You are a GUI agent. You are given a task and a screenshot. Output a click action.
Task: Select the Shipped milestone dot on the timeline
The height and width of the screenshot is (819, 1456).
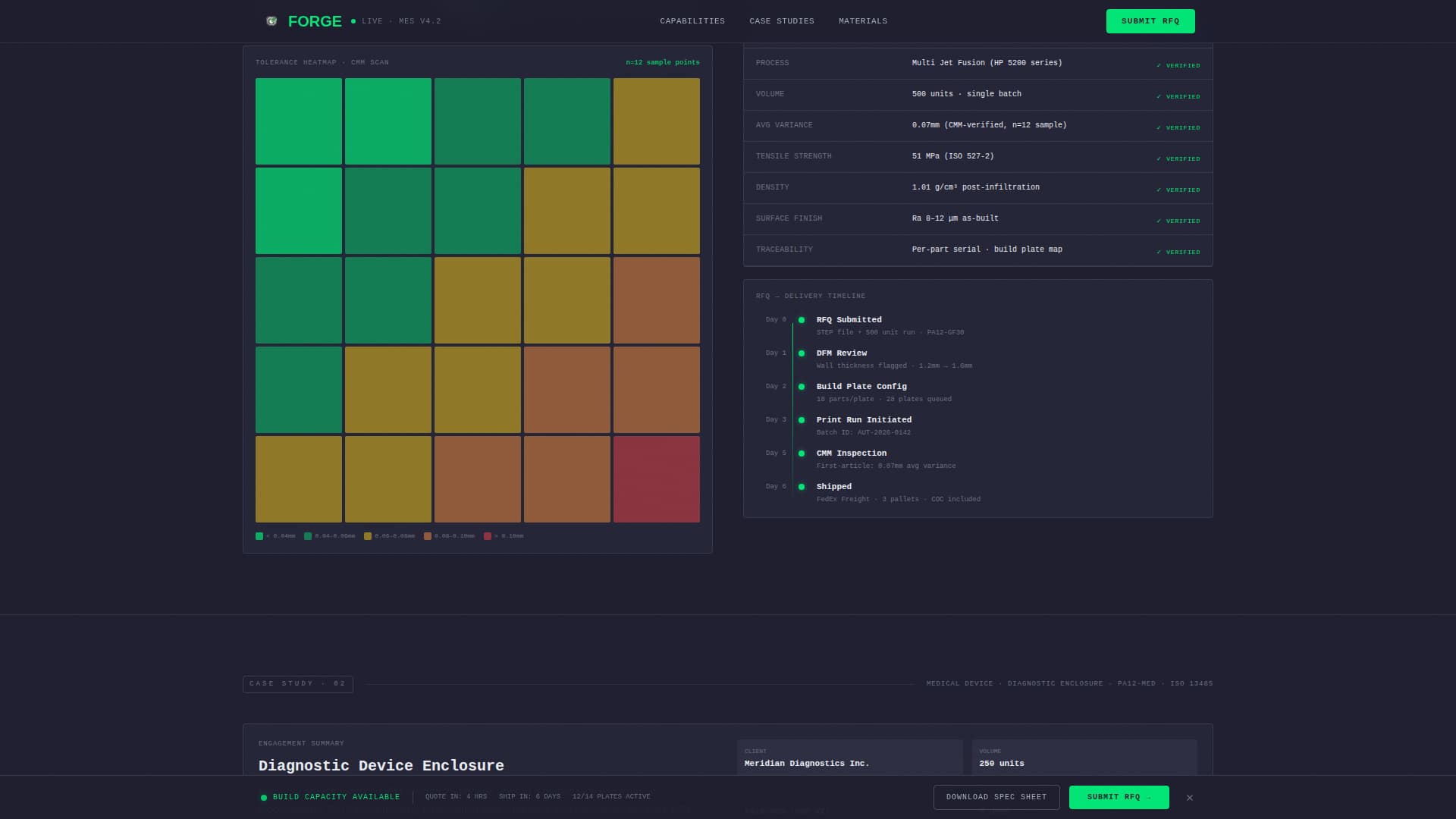[802, 486]
